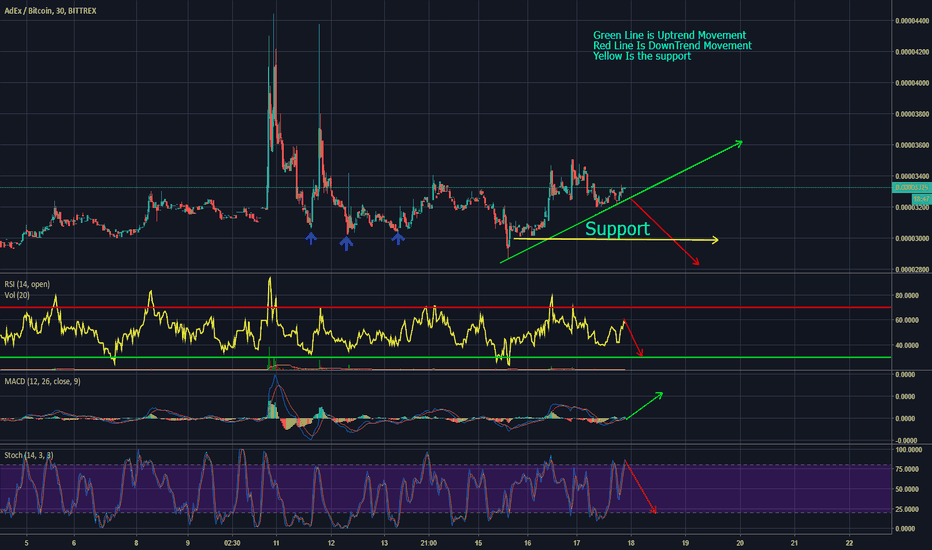Select the green RSI oversold level line
932x550 pixels.
[446, 357]
